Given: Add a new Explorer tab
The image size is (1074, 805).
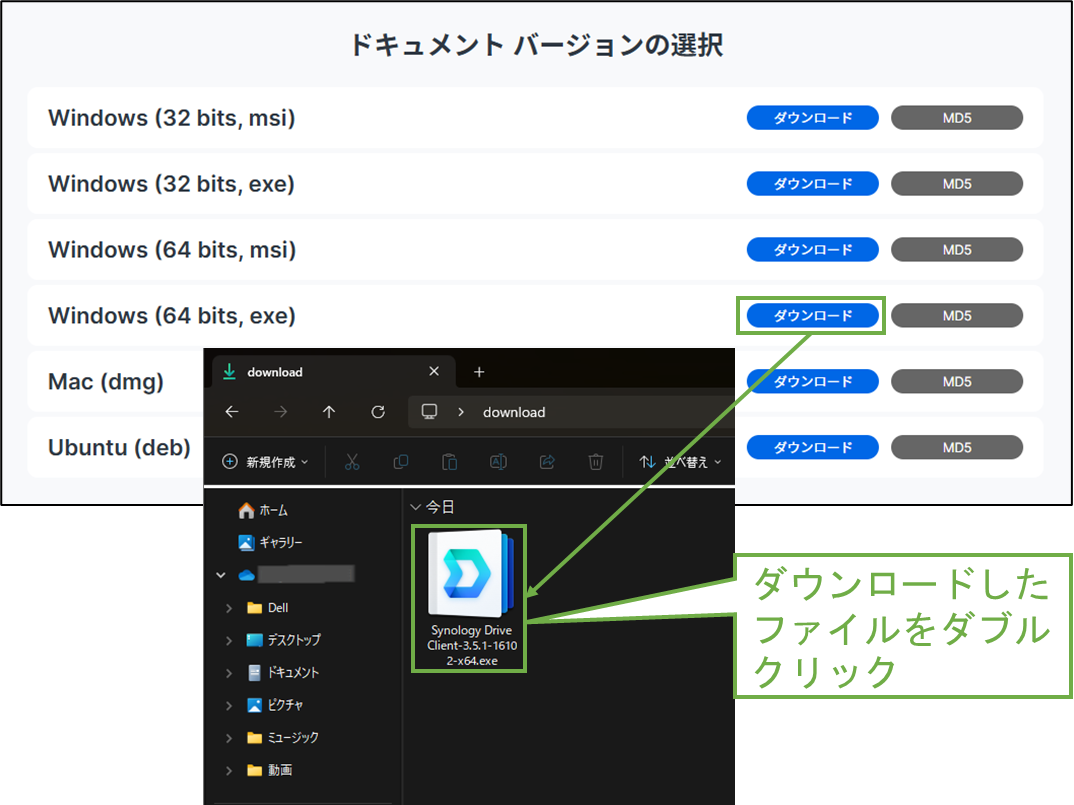Looking at the screenshot, I should [x=479, y=372].
